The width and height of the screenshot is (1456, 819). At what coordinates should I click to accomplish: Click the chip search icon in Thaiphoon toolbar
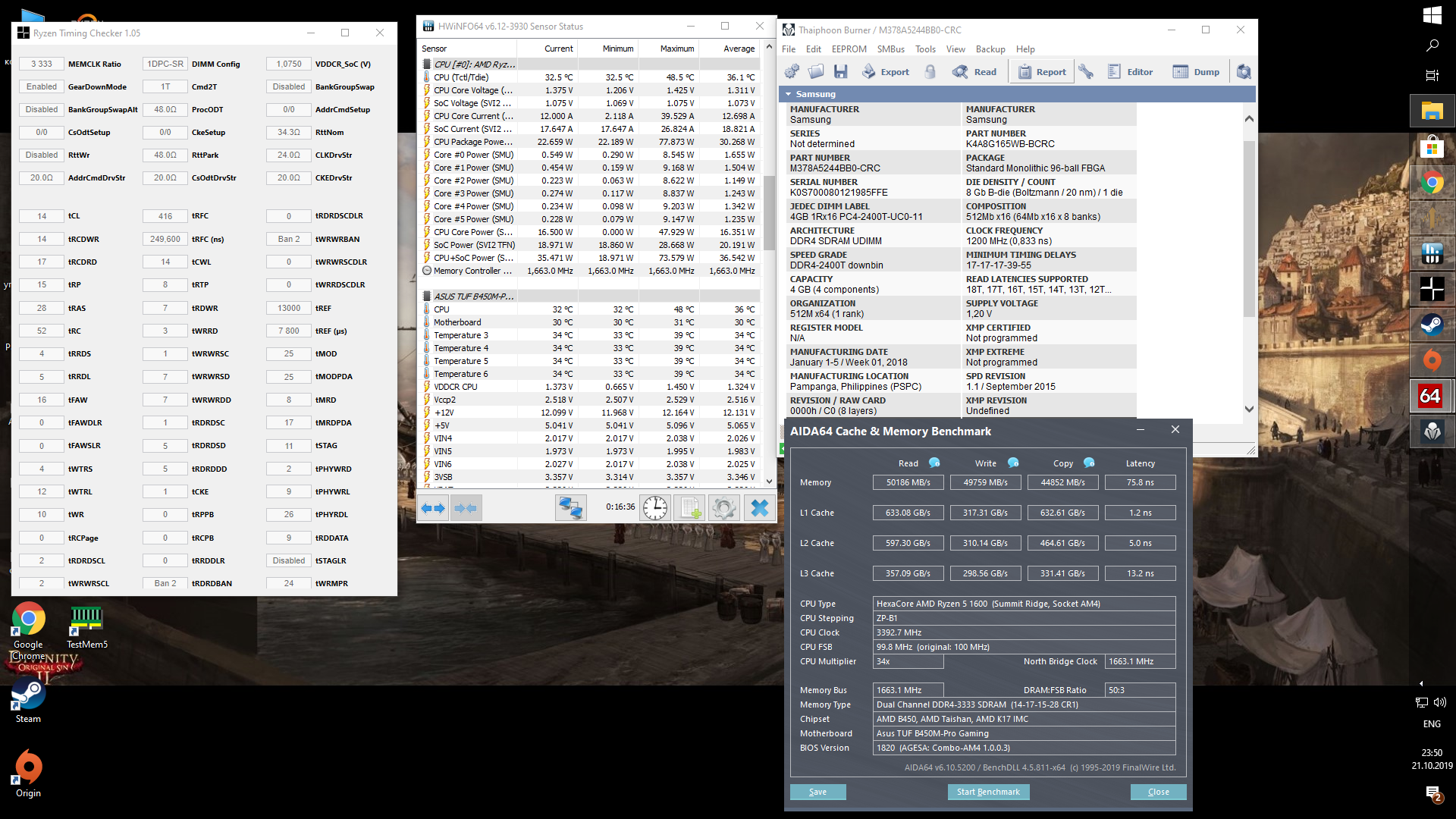tap(1244, 71)
